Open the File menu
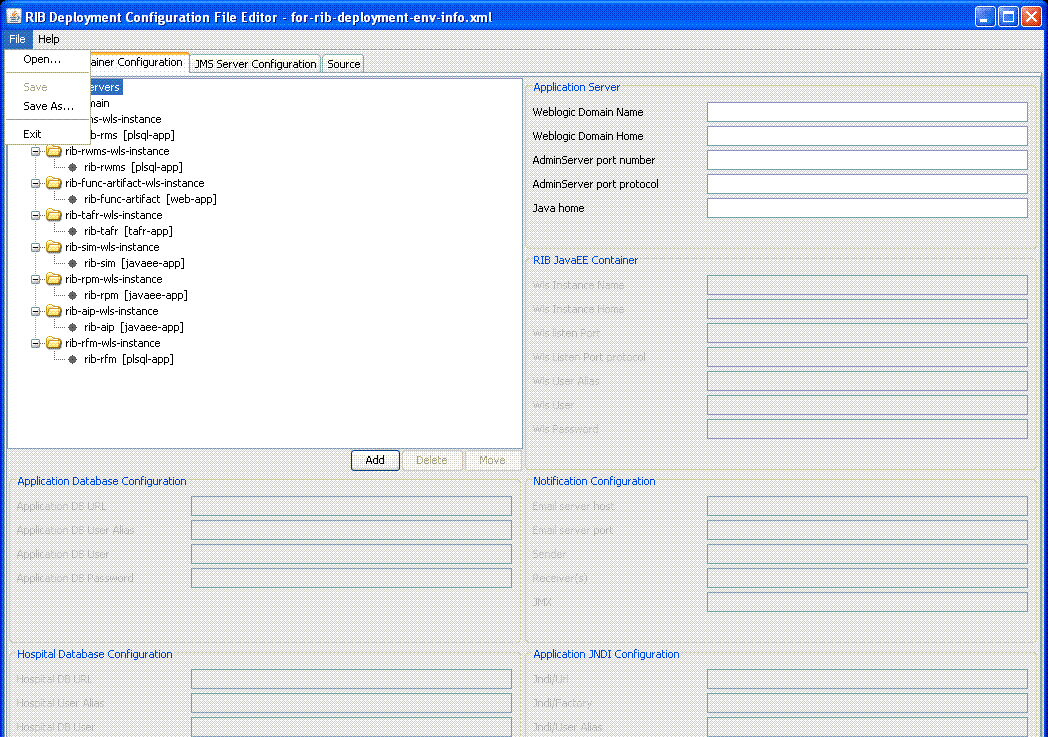Image resolution: width=1048 pixels, height=737 pixels. point(17,39)
